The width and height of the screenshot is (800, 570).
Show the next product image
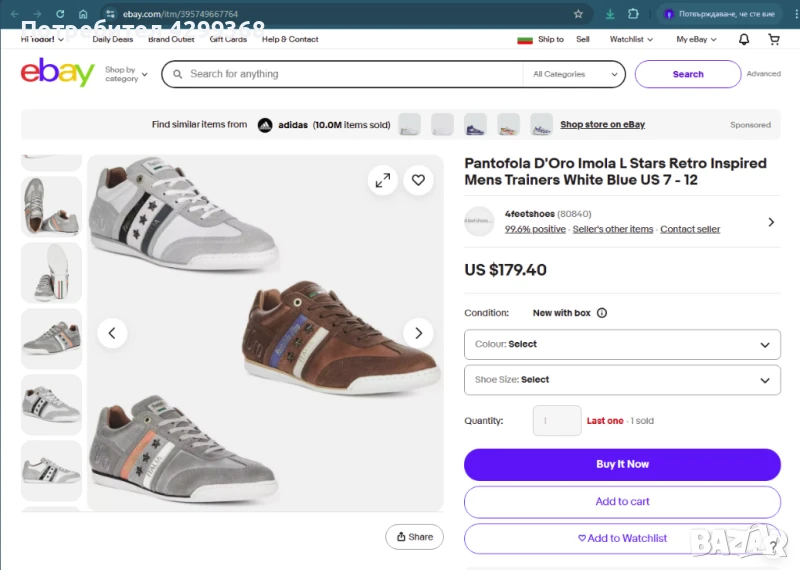click(x=418, y=333)
